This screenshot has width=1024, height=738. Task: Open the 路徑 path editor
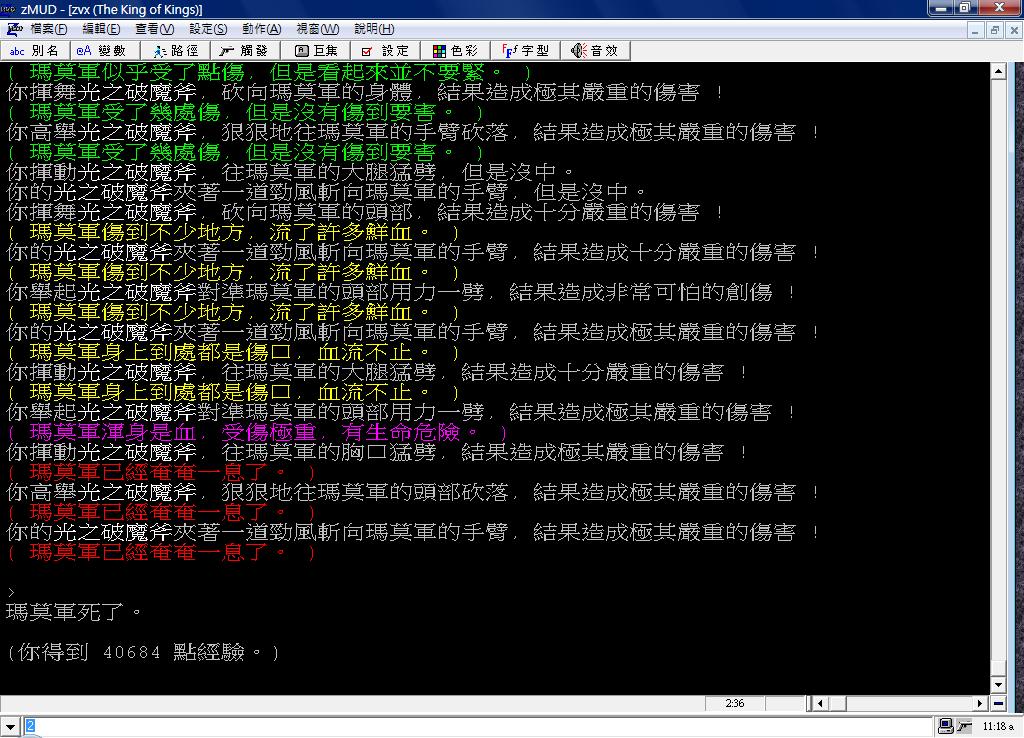click(175, 51)
